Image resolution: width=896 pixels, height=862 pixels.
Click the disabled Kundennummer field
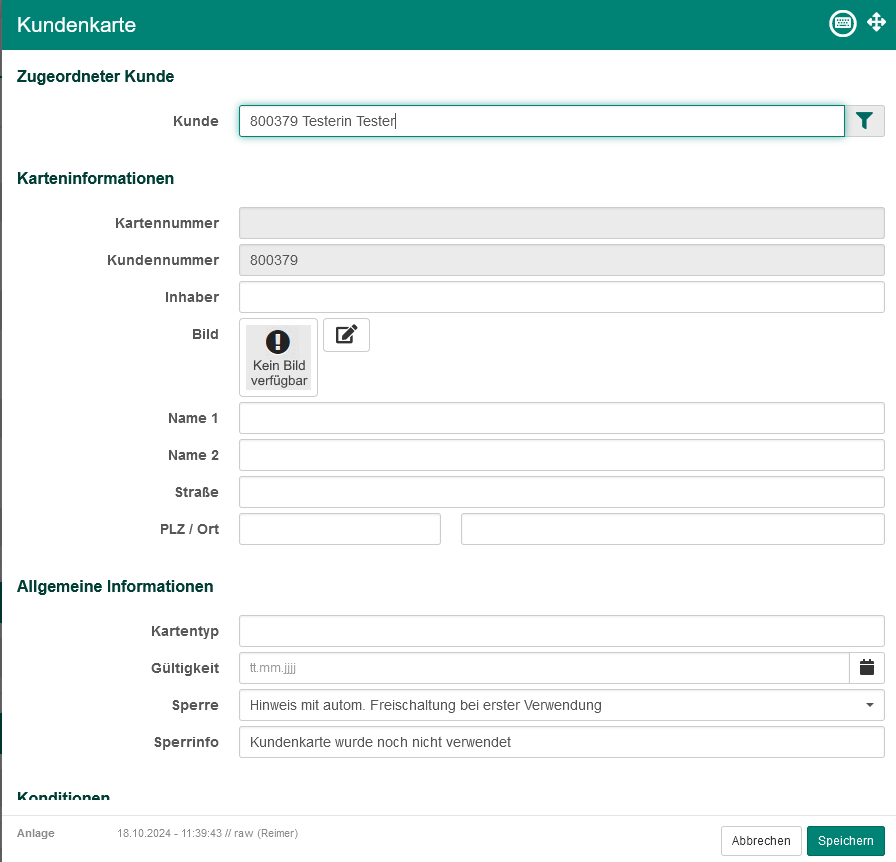[x=561, y=260]
